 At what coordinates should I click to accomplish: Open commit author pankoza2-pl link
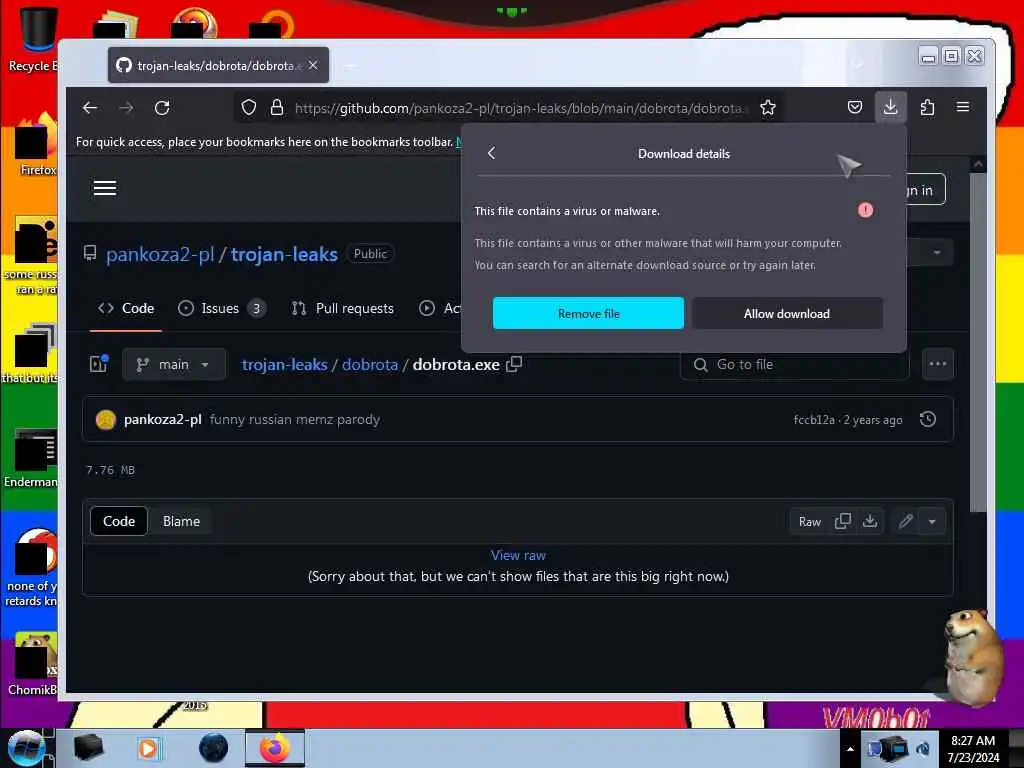[163, 419]
